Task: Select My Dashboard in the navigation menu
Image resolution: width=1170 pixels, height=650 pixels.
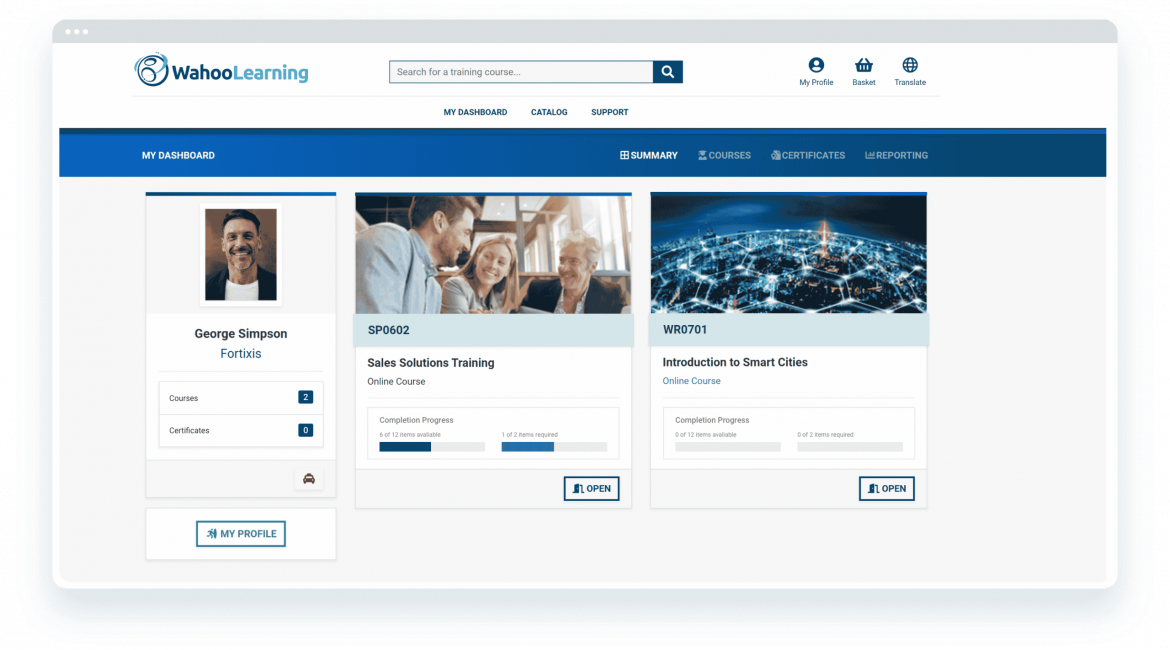Action: tap(475, 113)
